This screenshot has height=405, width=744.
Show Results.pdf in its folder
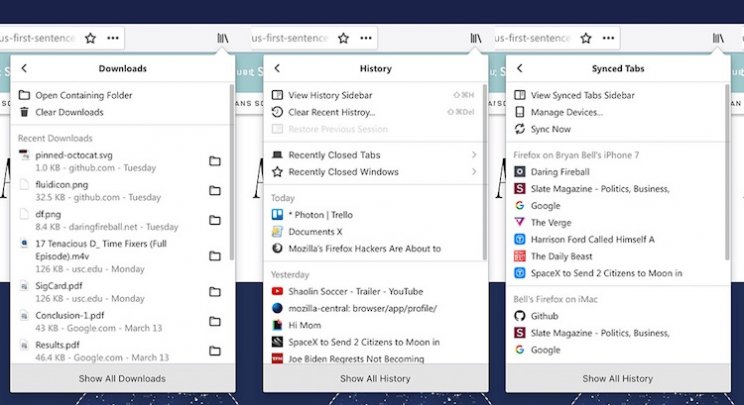[215, 351]
